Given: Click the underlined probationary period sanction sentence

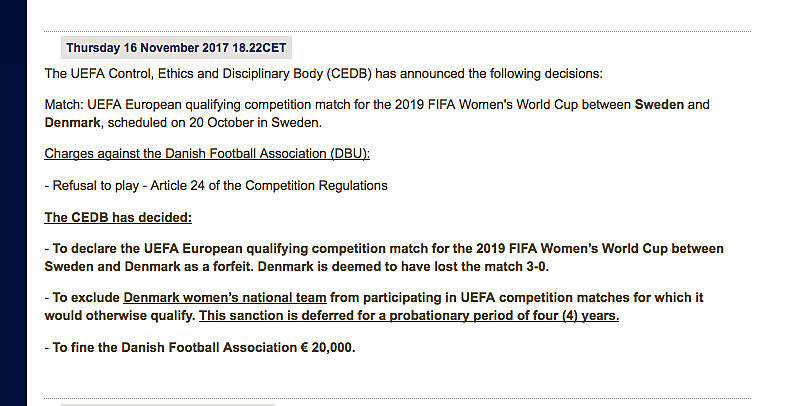Looking at the screenshot, I should [x=409, y=316].
